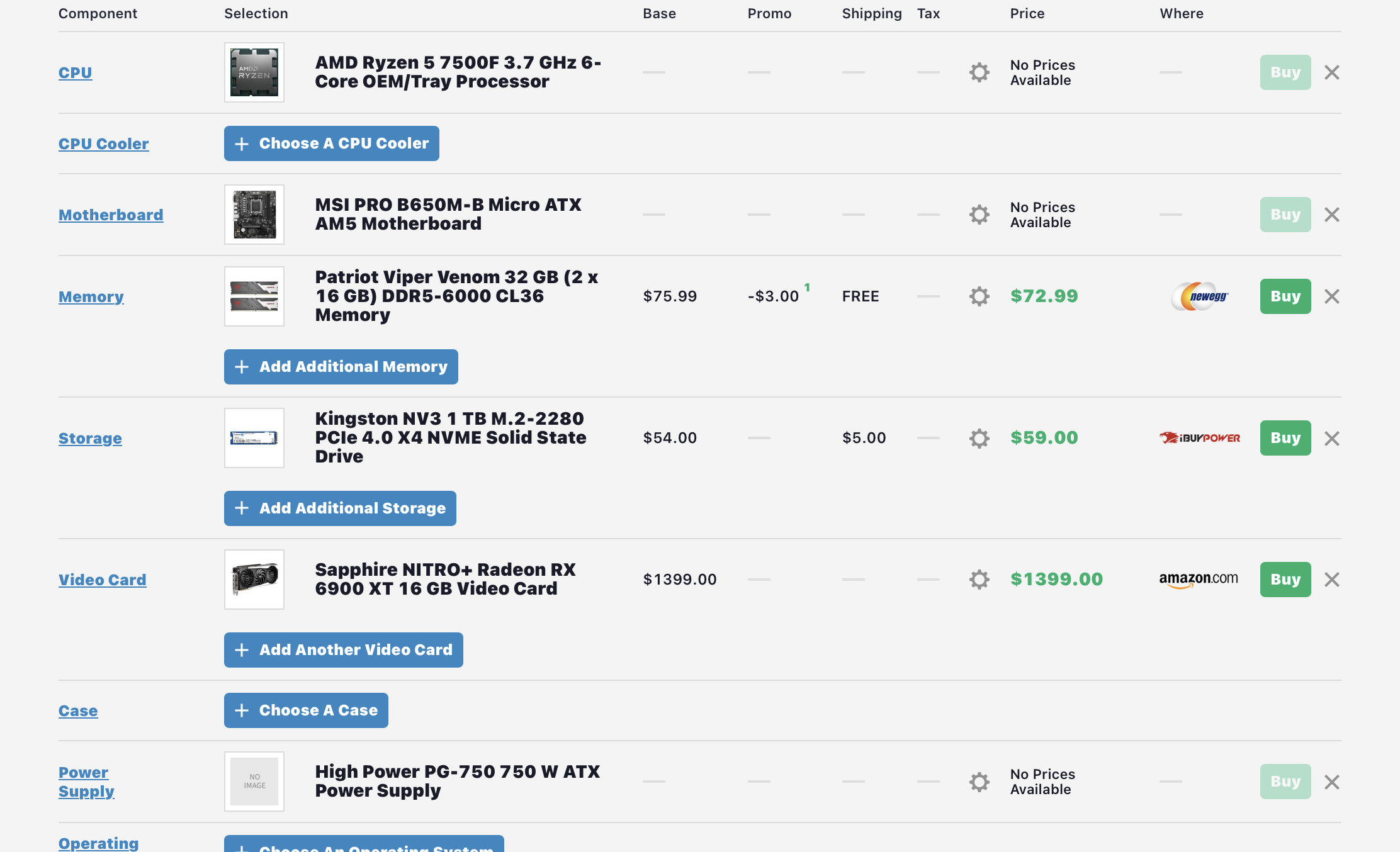The width and height of the screenshot is (1400, 852).
Task: Open the Amazon.com merchant logo
Action: (1199, 580)
